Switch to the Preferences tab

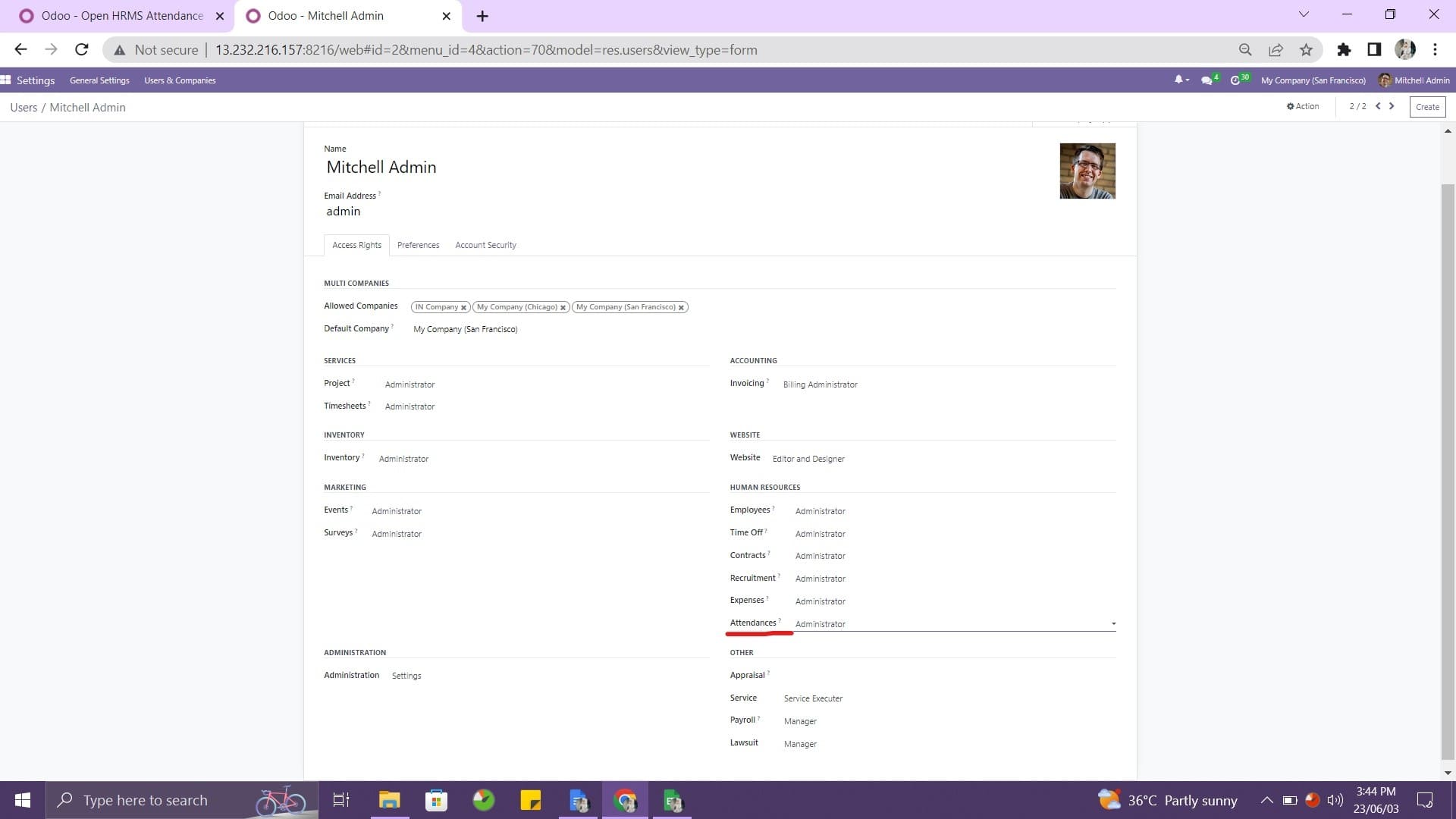coord(418,245)
